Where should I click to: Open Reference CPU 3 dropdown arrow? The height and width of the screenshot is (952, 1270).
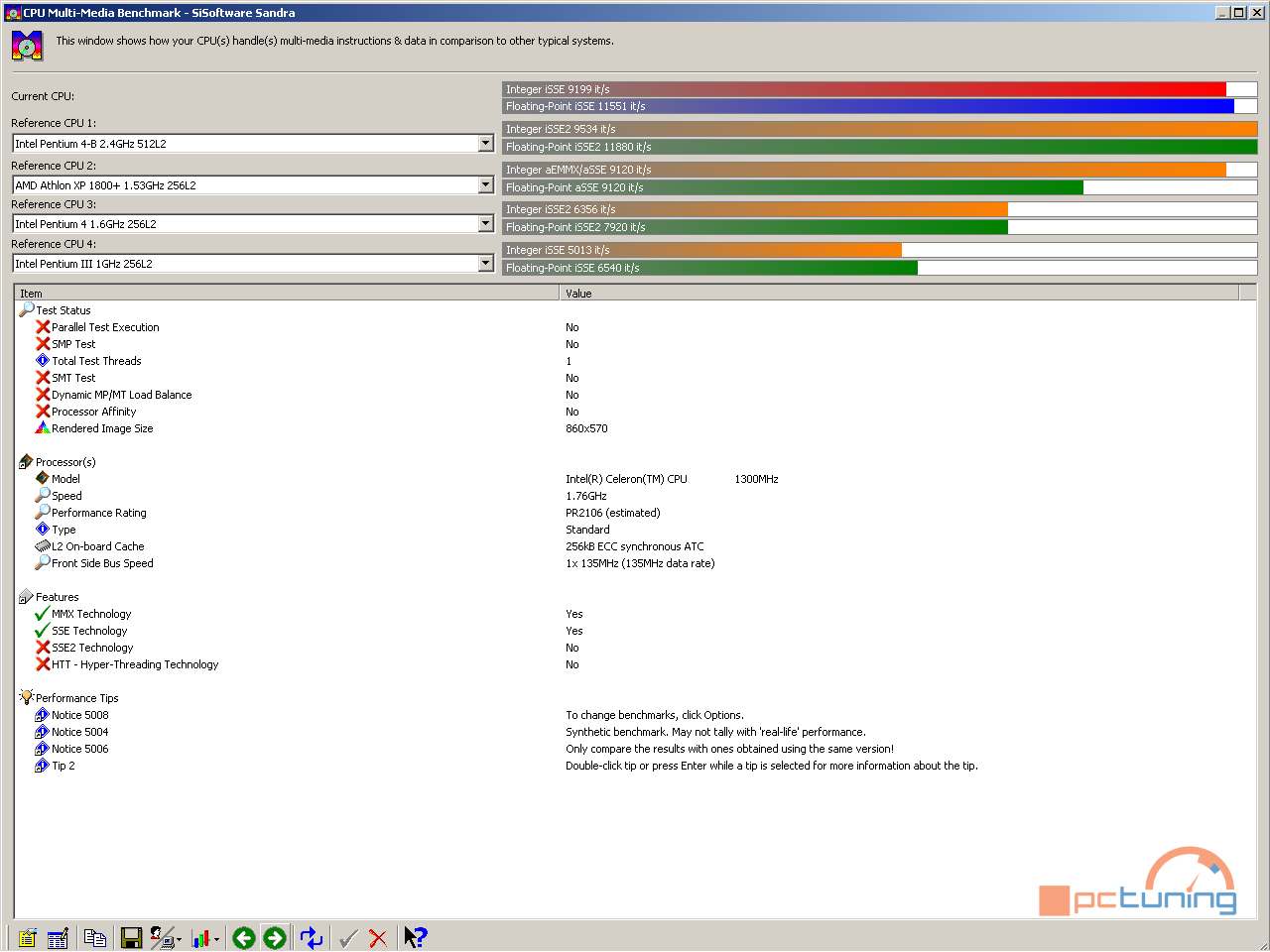485,224
